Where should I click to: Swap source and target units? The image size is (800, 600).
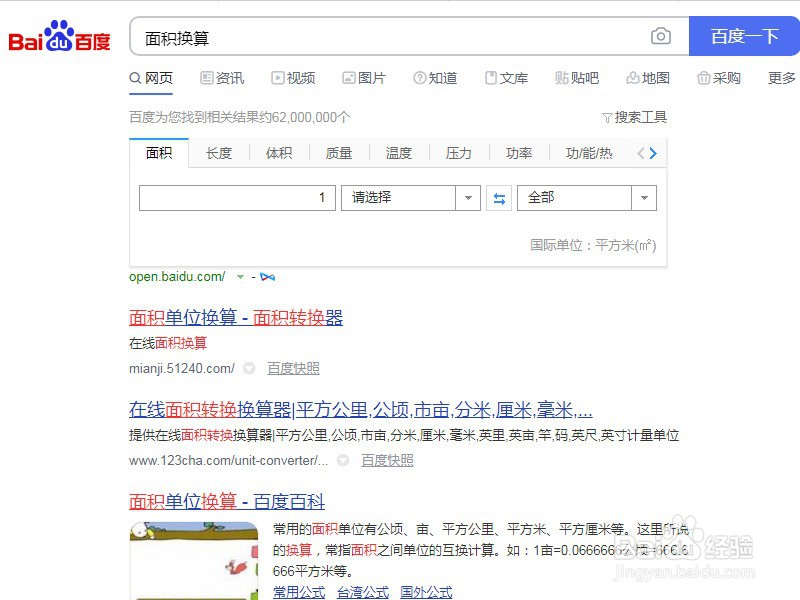point(499,198)
